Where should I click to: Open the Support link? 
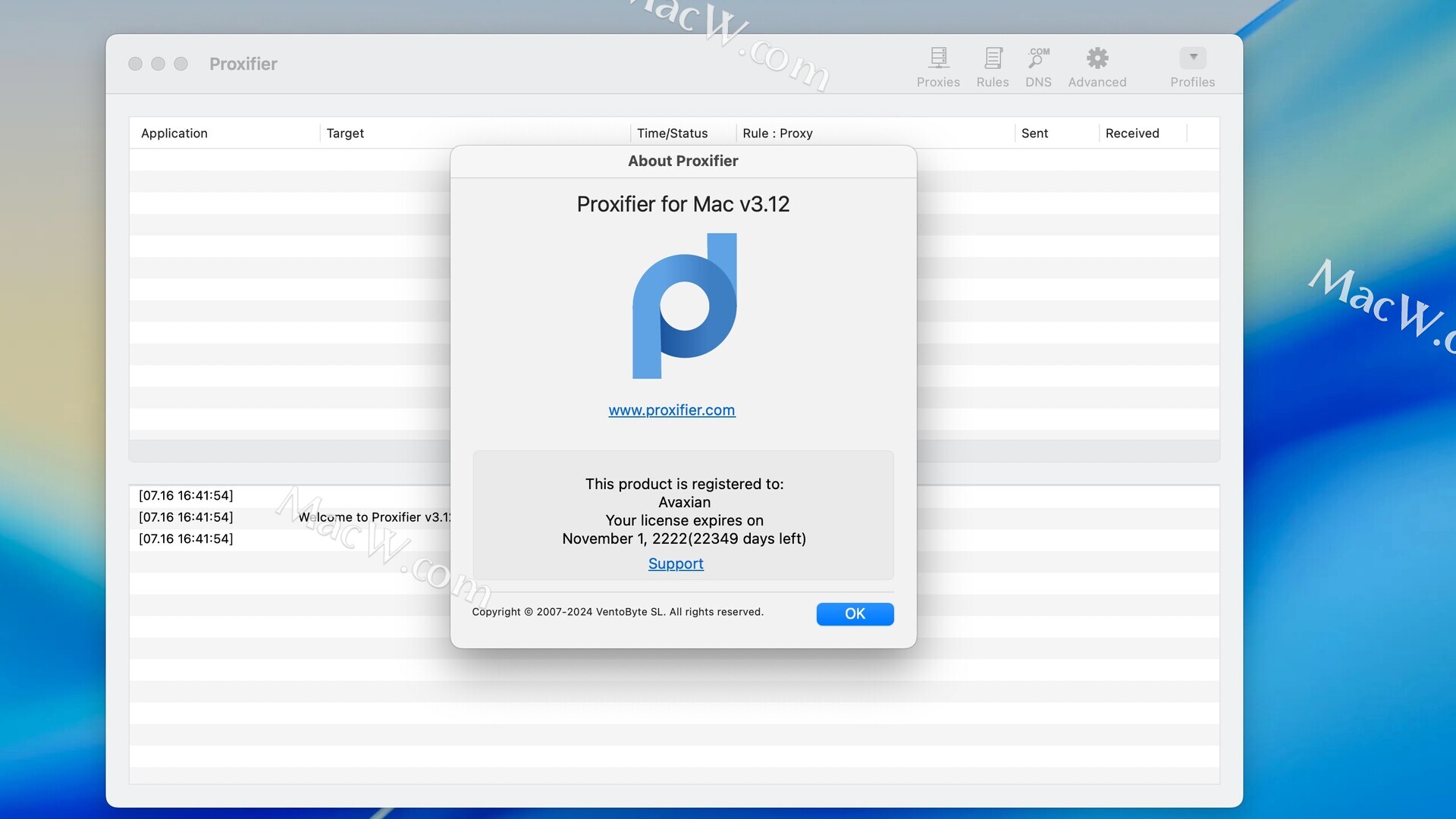[675, 563]
